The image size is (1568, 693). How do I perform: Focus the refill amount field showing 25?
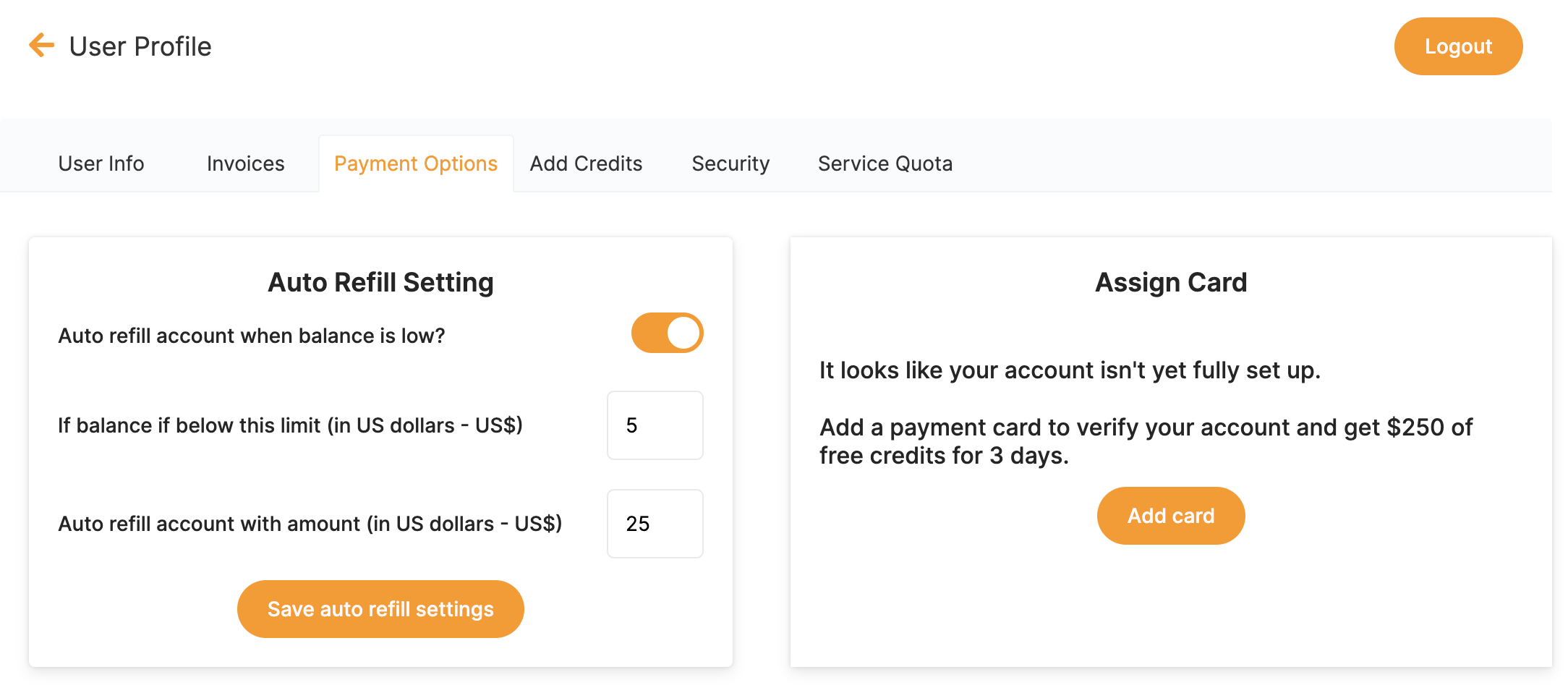(x=655, y=524)
